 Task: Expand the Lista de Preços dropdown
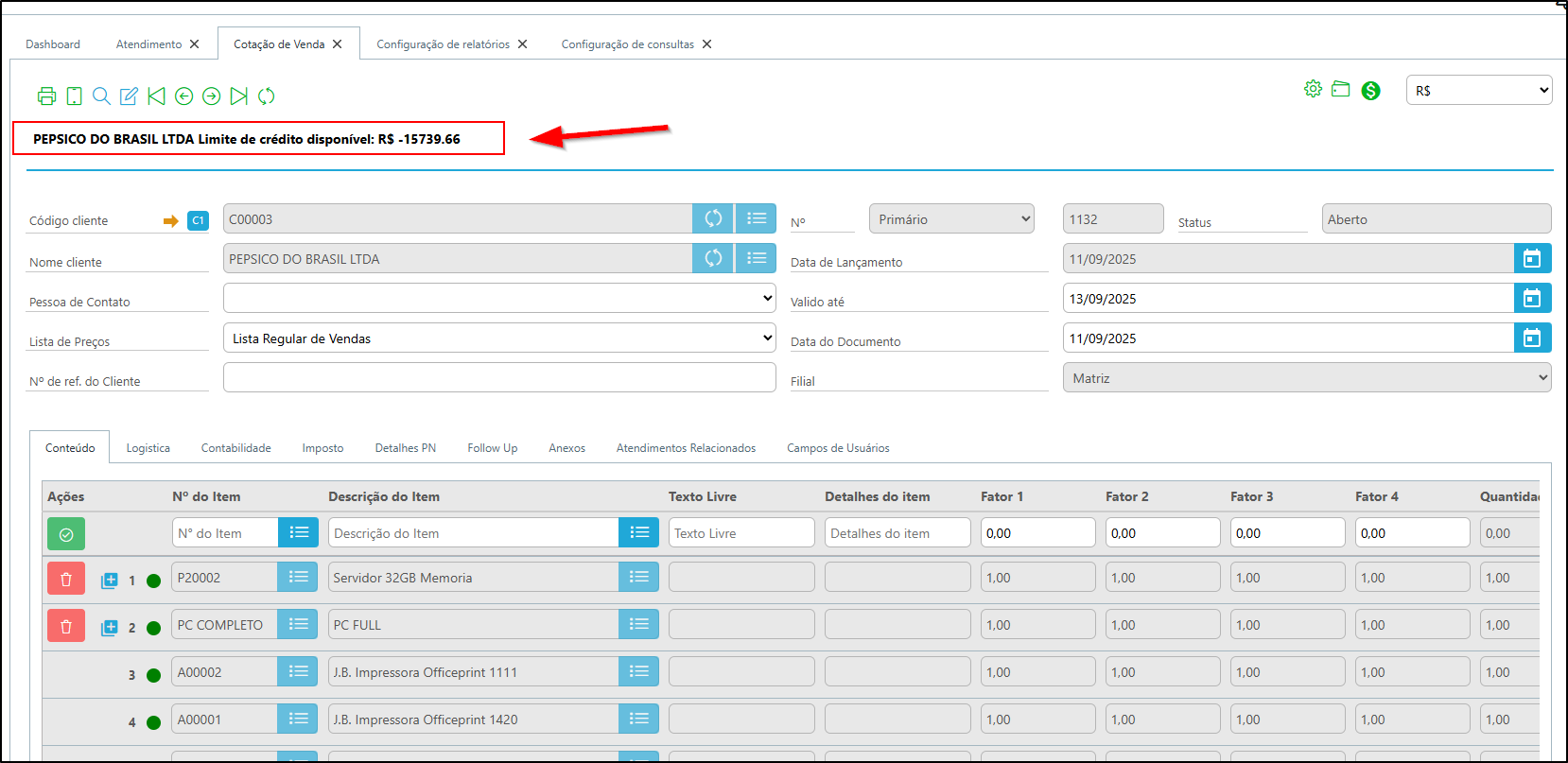[499, 338]
